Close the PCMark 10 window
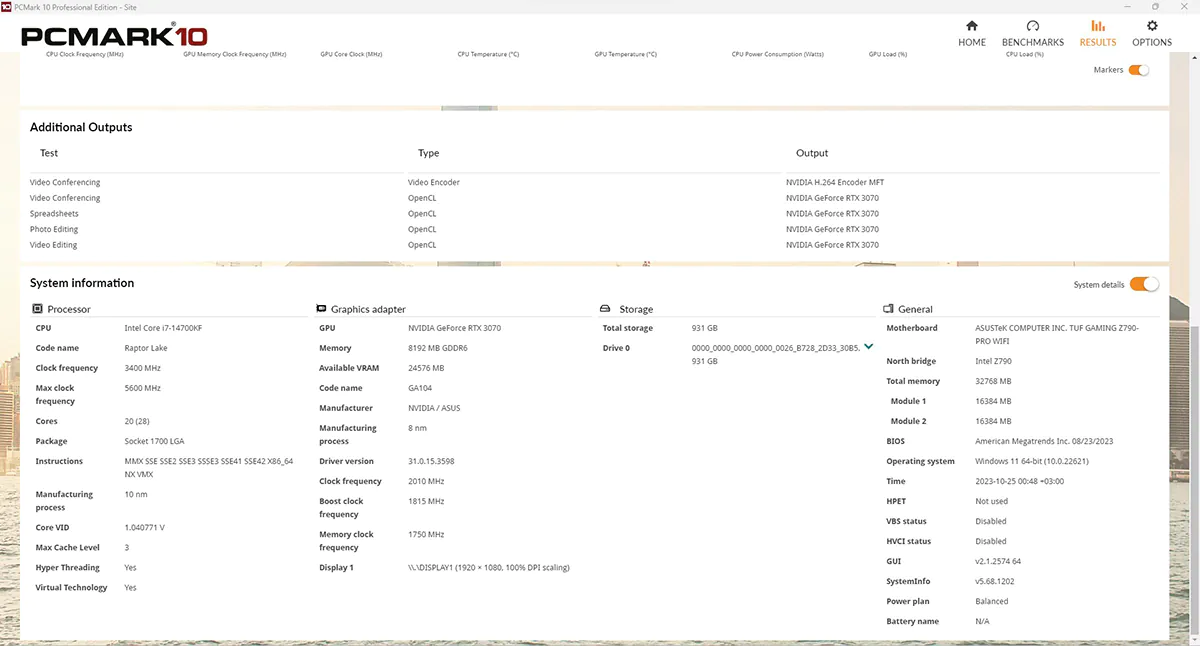Viewport: 1200px width, 646px height. pyautogui.click(x=1185, y=6)
